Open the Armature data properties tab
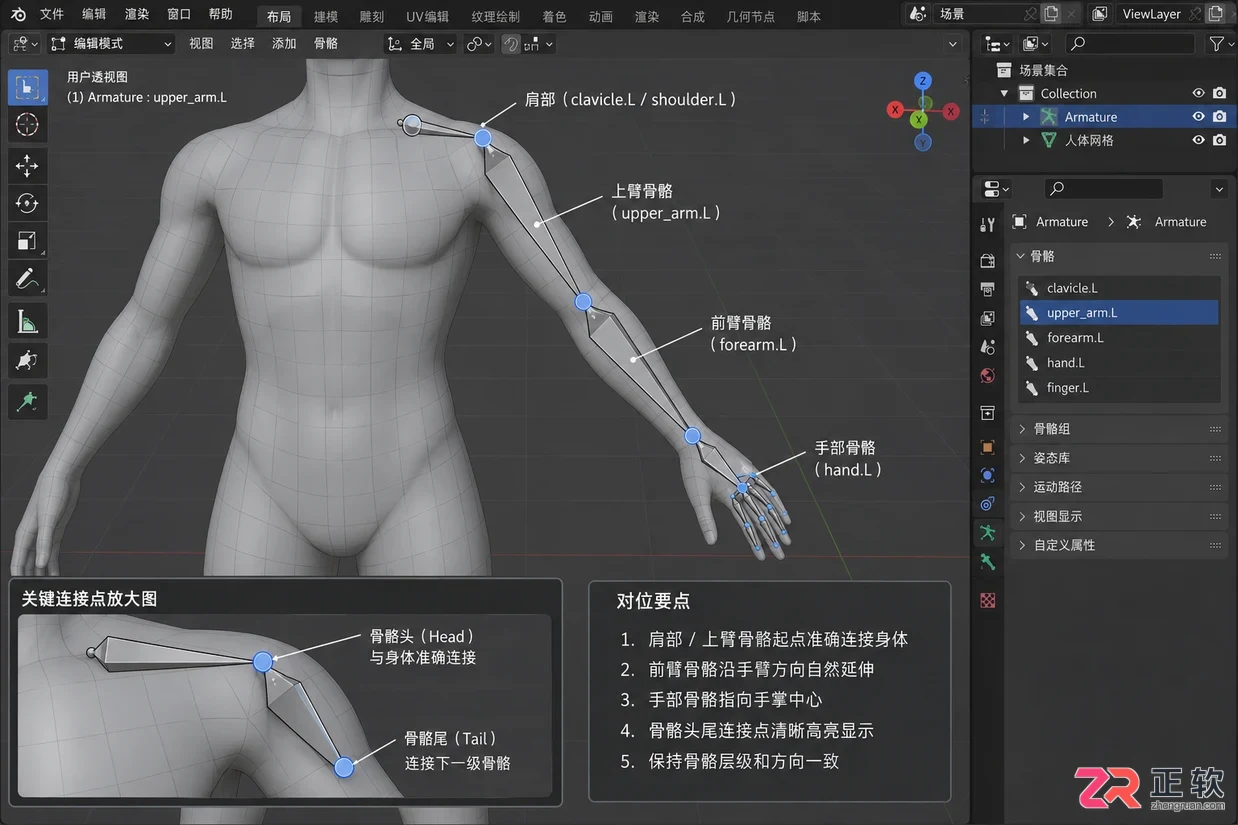 click(x=988, y=532)
